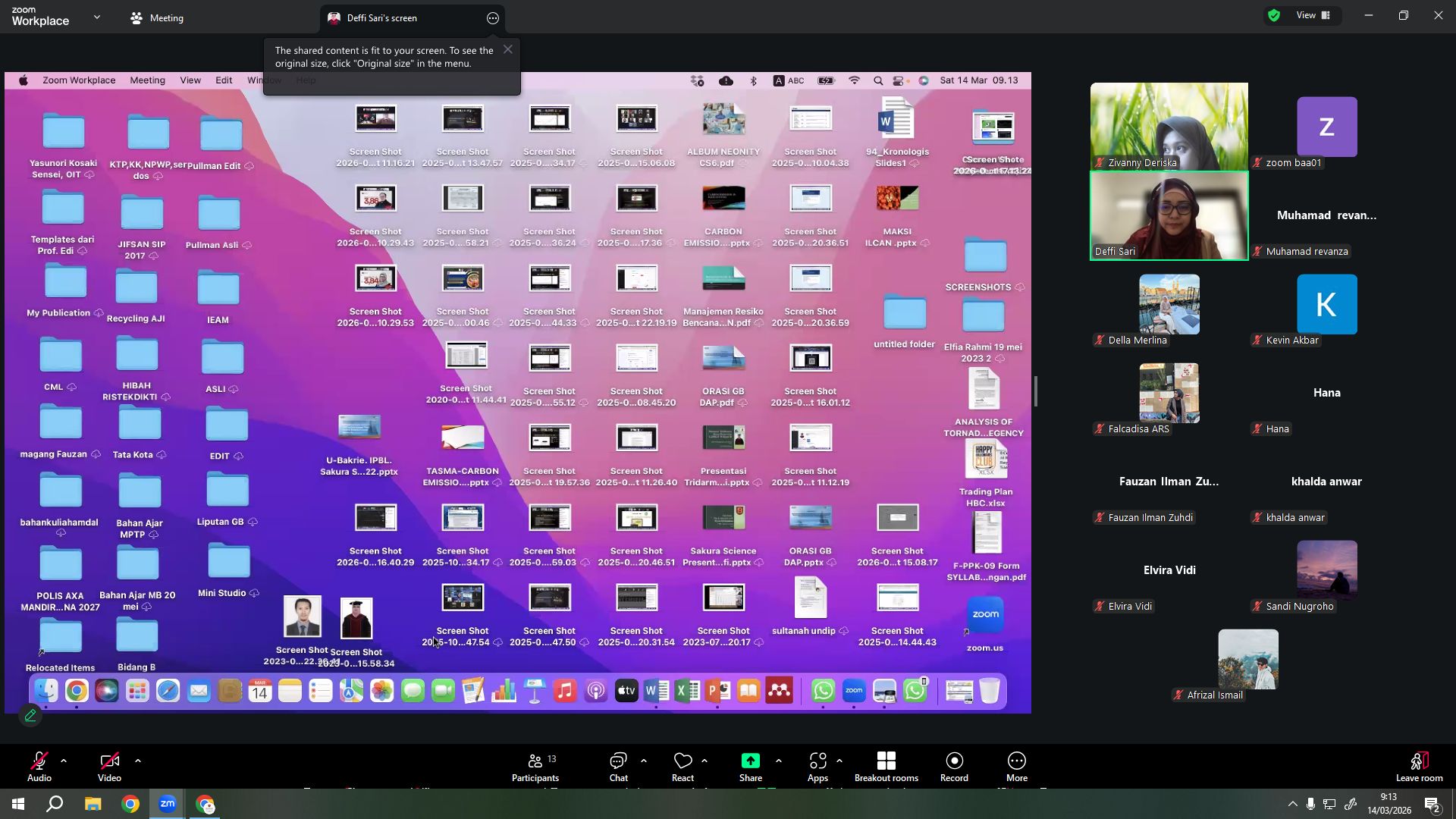
Task: Select the SCREENSHOTS folder
Action: (985, 265)
